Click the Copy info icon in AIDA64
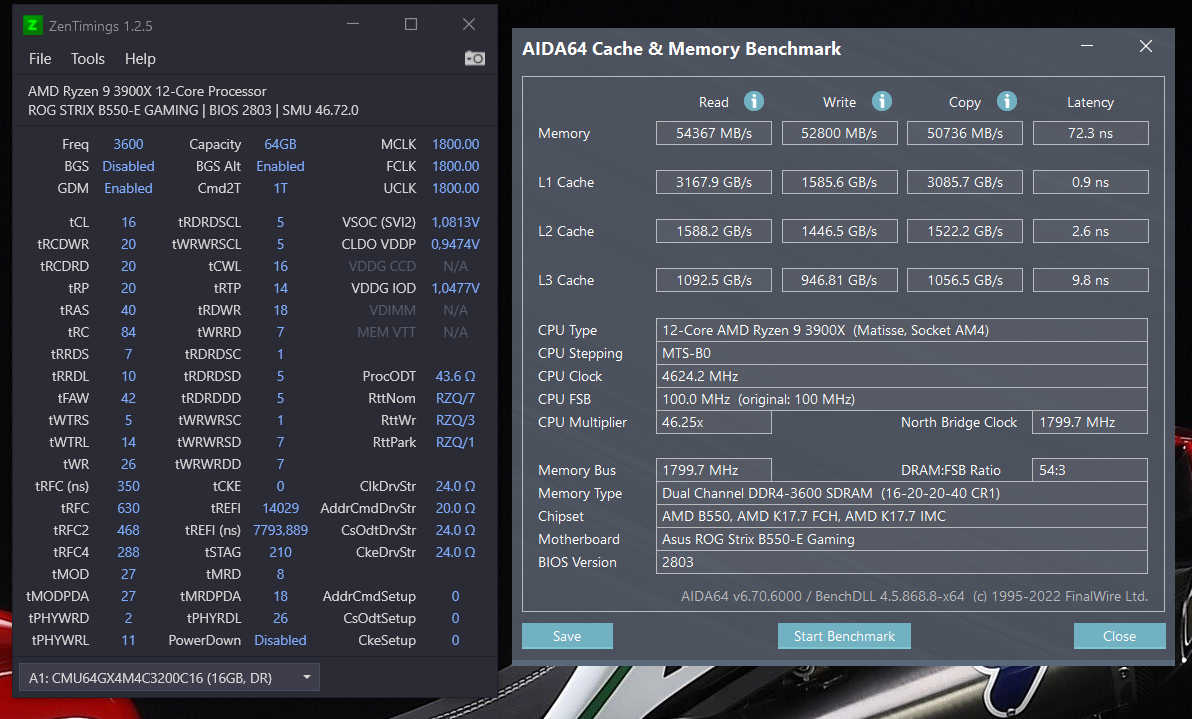Image resolution: width=1192 pixels, height=719 pixels. [x=1007, y=101]
